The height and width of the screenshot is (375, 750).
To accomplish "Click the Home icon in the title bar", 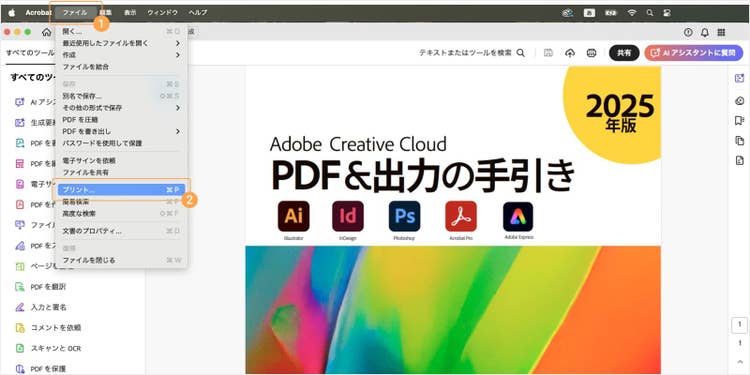I will (46, 32).
